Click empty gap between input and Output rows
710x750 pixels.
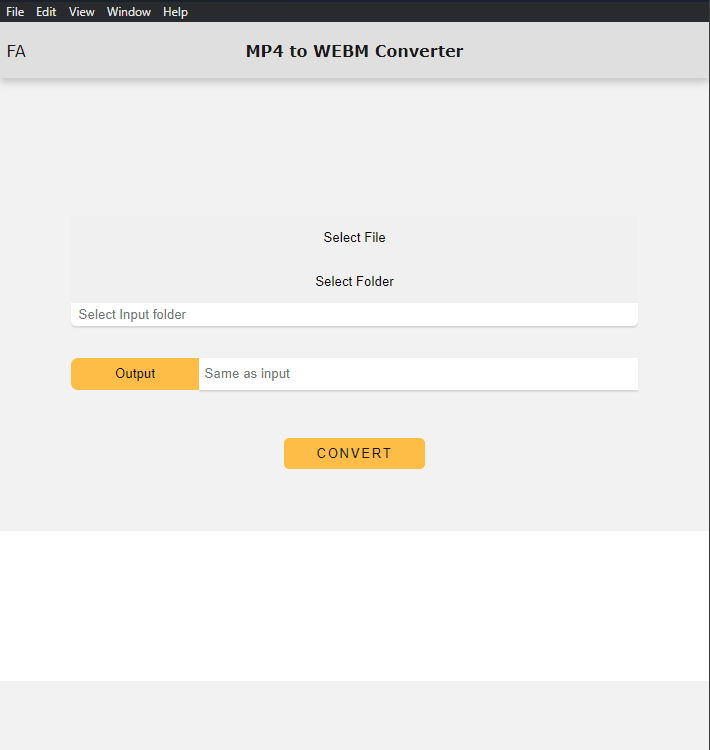(354, 342)
